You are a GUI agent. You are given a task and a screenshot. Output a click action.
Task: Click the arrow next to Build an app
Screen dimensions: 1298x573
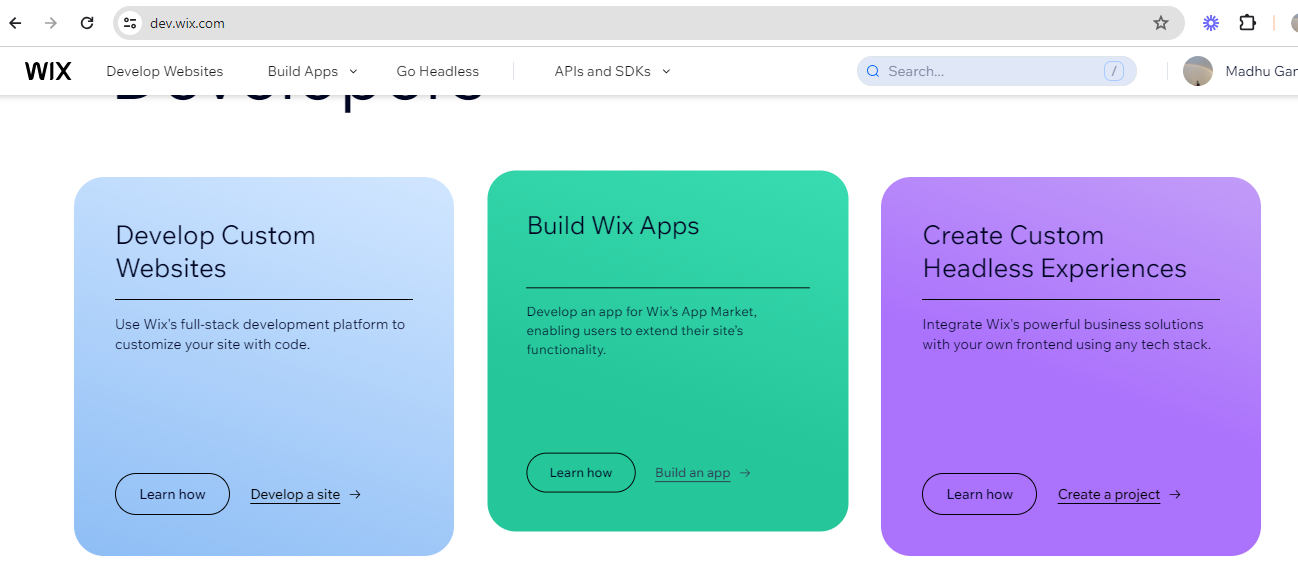[745, 473]
